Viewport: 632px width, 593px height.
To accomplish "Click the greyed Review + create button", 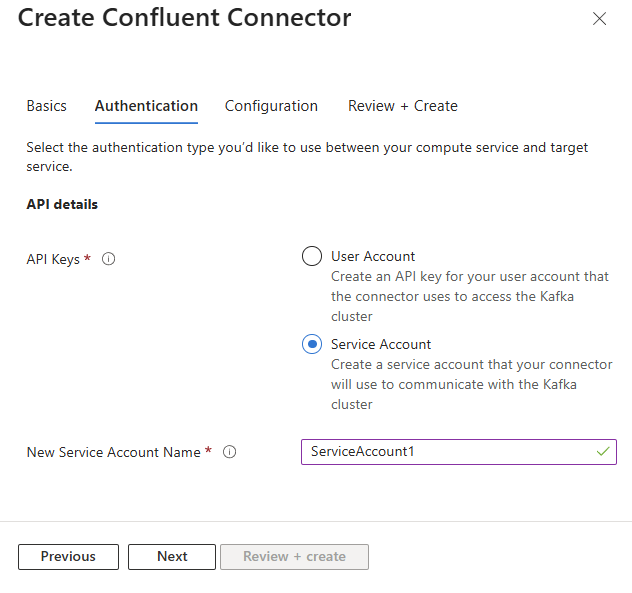I will point(294,557).
